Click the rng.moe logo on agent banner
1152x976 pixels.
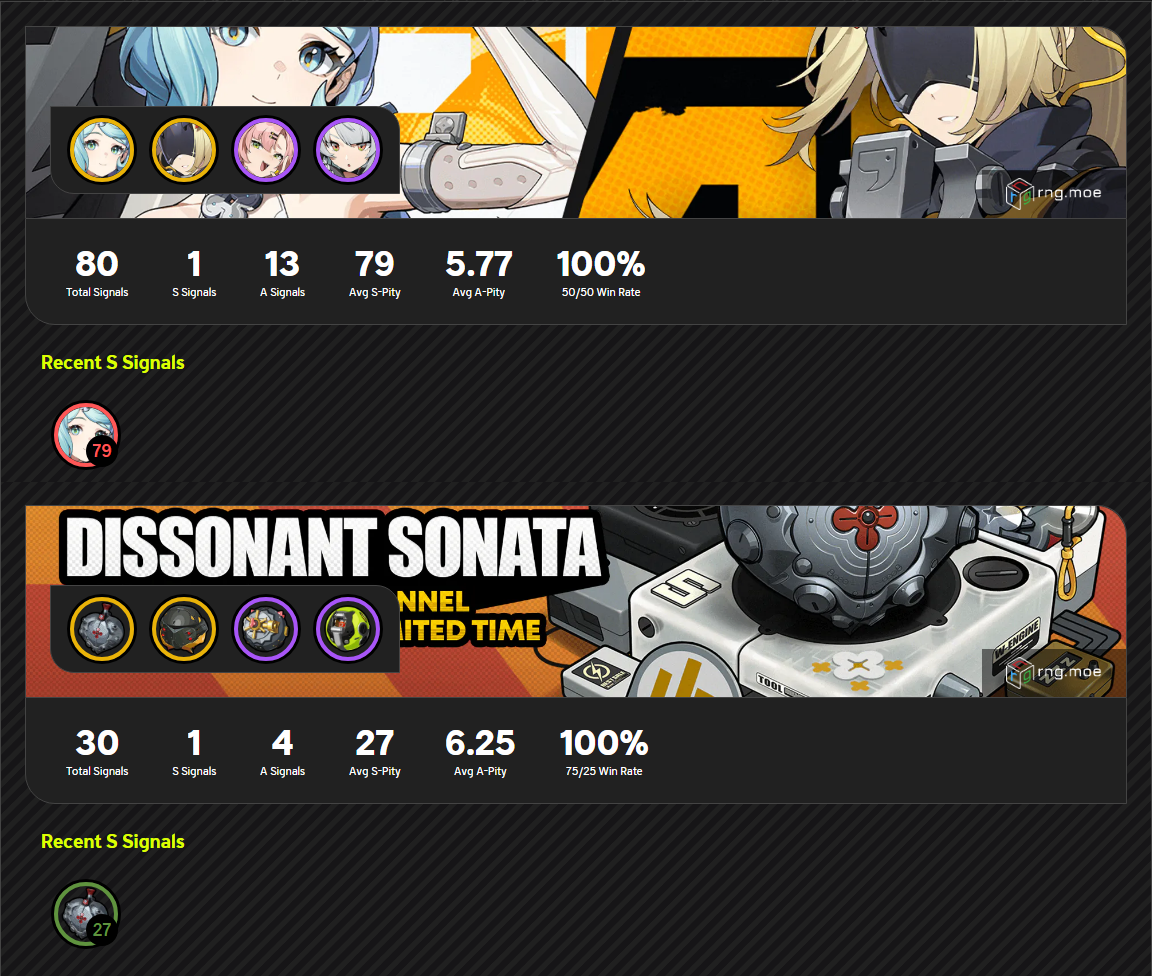click(x=1054, y=193)
